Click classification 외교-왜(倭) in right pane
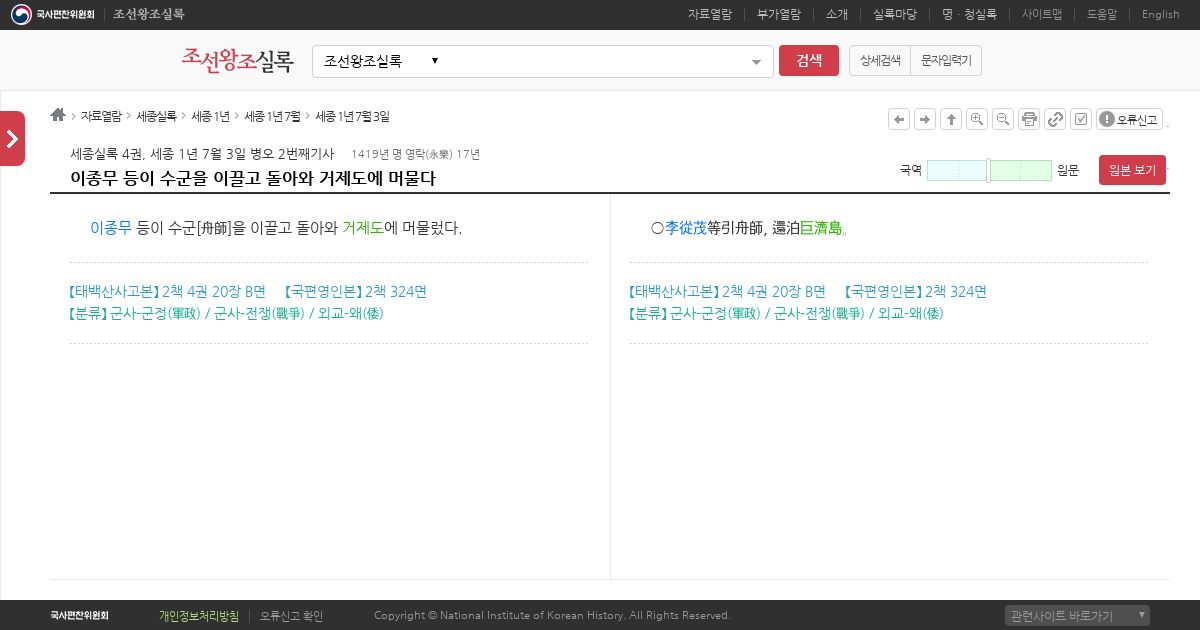Image resolution: width=1200 pixels, height=630 pixels. [911, 313]
